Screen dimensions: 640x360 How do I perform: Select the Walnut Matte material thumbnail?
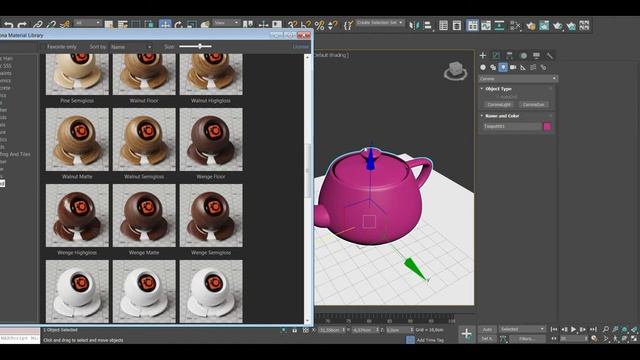point(77,139)
